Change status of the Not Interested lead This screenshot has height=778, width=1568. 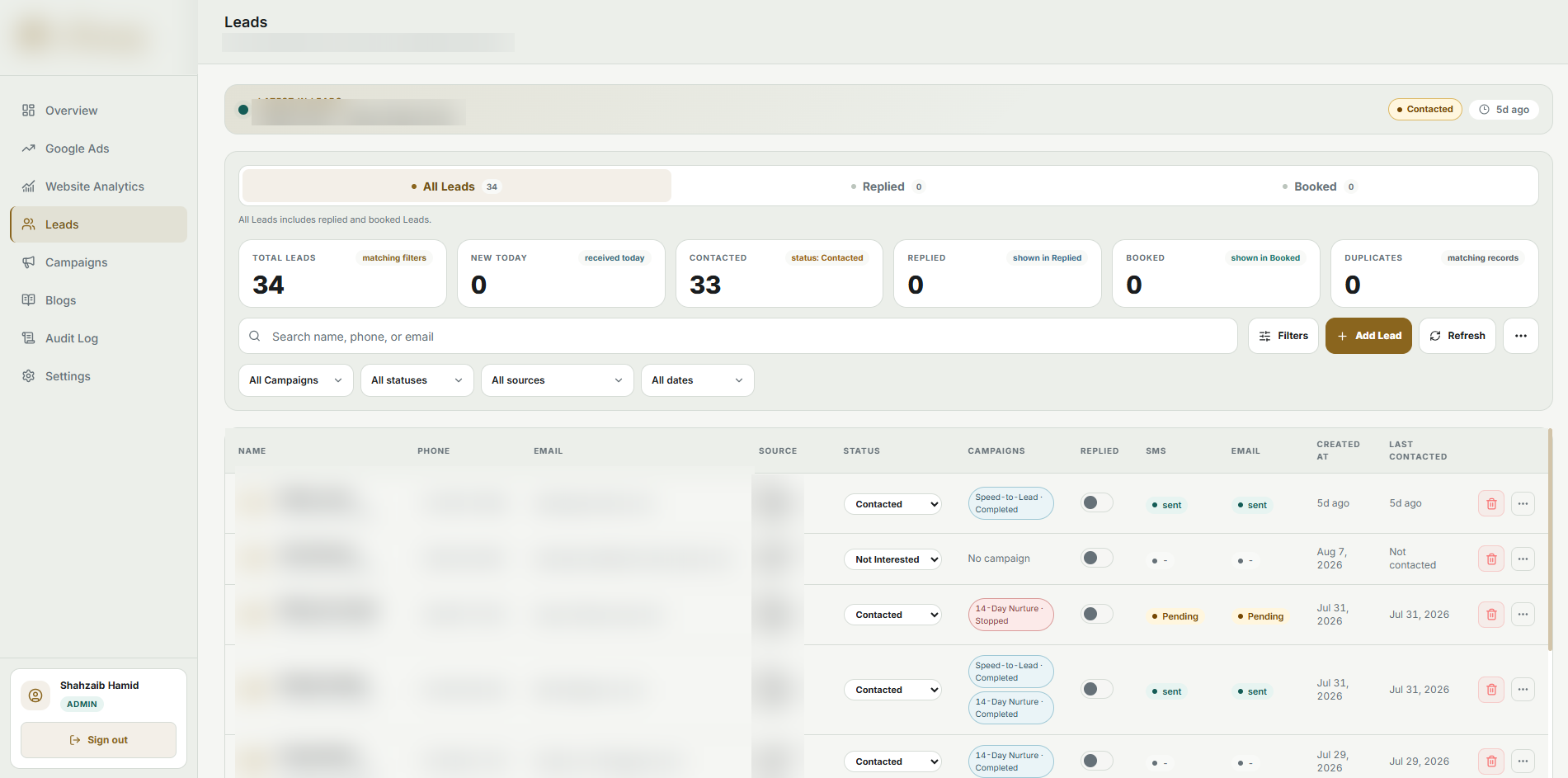coord(892,559)
